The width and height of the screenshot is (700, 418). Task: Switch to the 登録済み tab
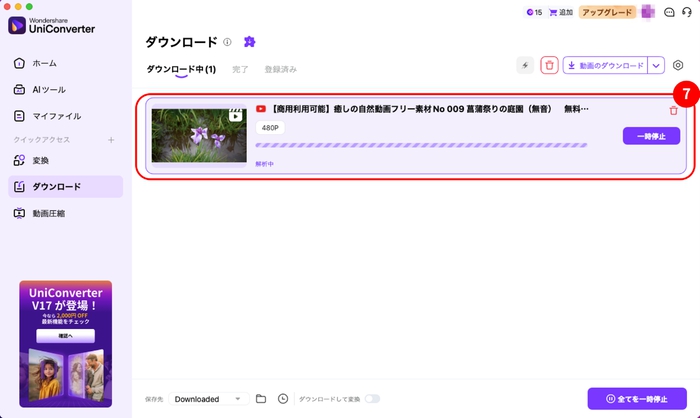[x=280, y=69]
